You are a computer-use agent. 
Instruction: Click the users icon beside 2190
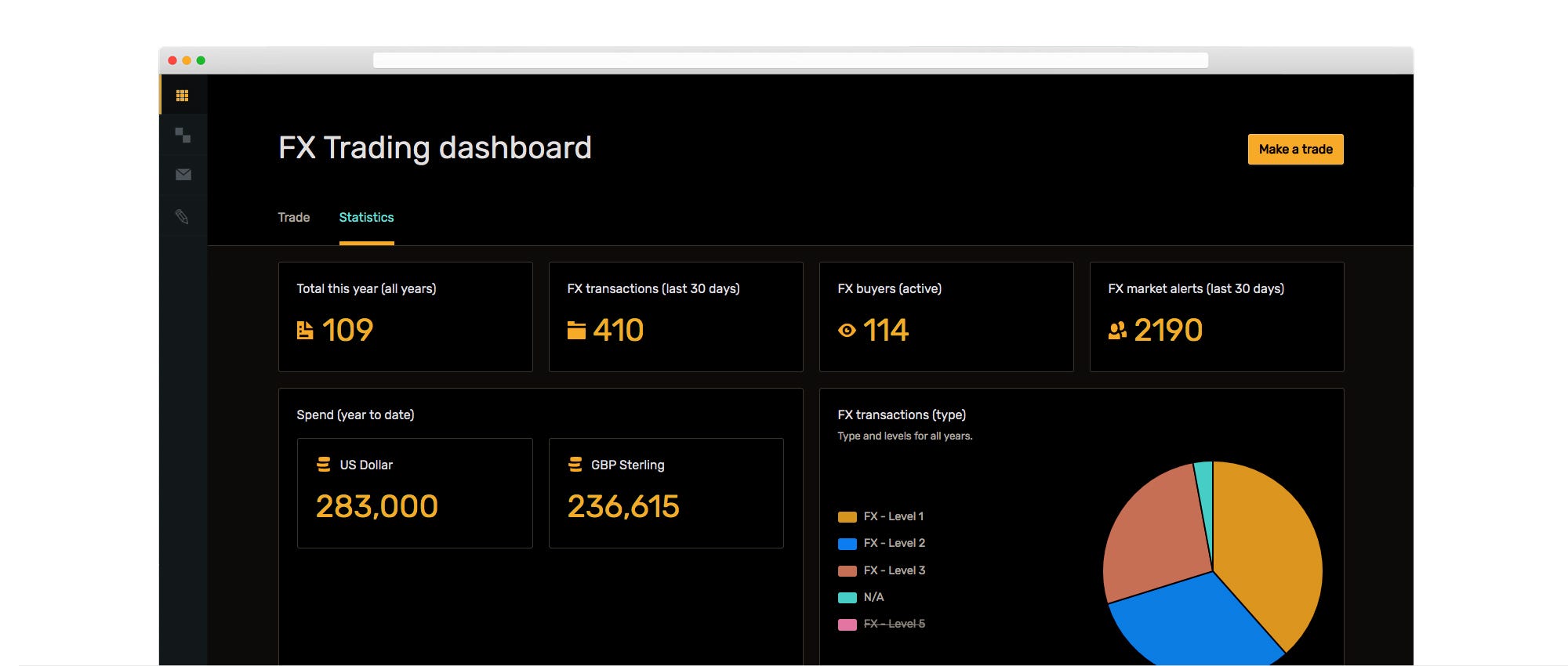click(x=1117, y=331)
